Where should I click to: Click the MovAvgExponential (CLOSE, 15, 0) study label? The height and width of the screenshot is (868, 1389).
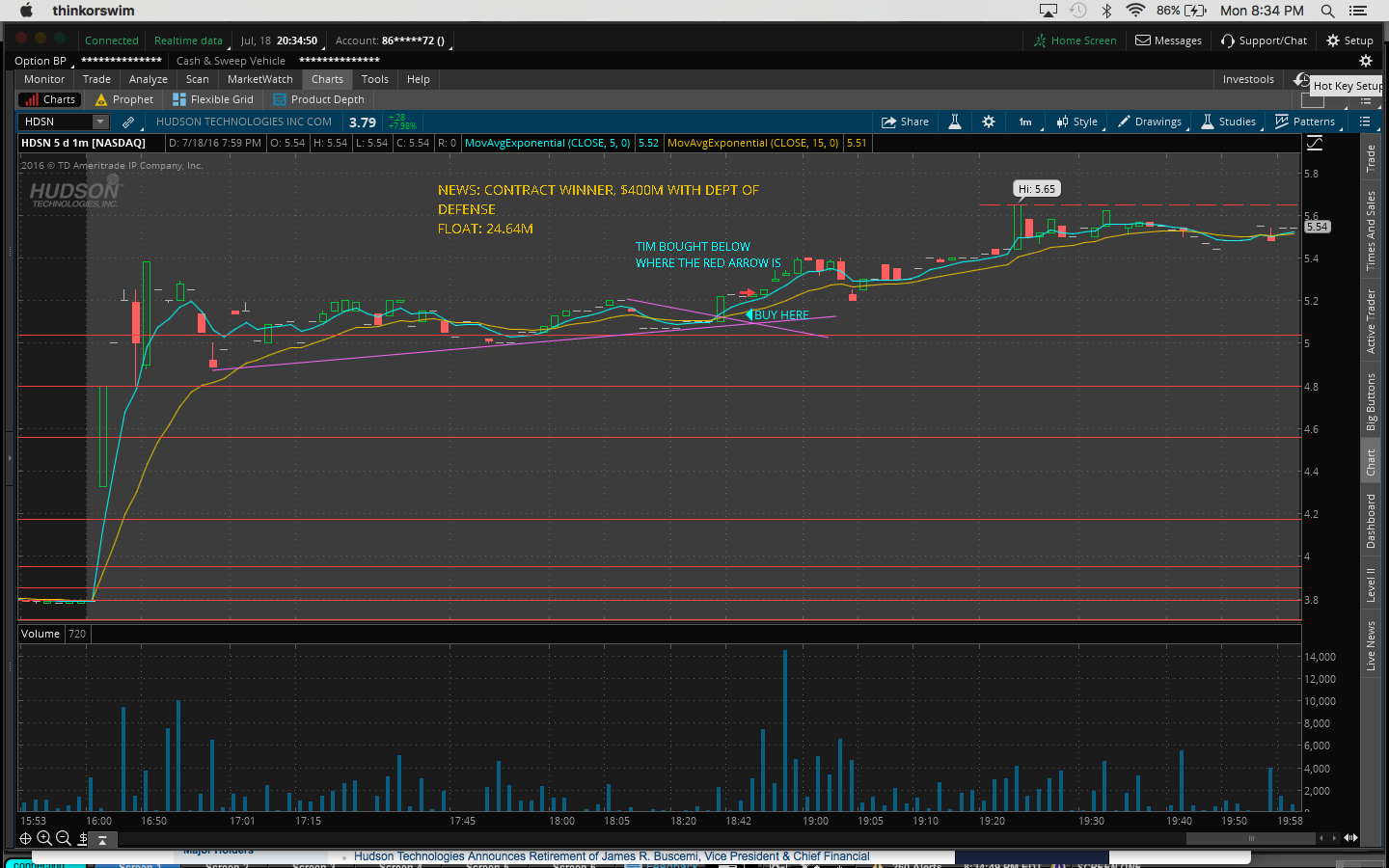coord(753,143)
